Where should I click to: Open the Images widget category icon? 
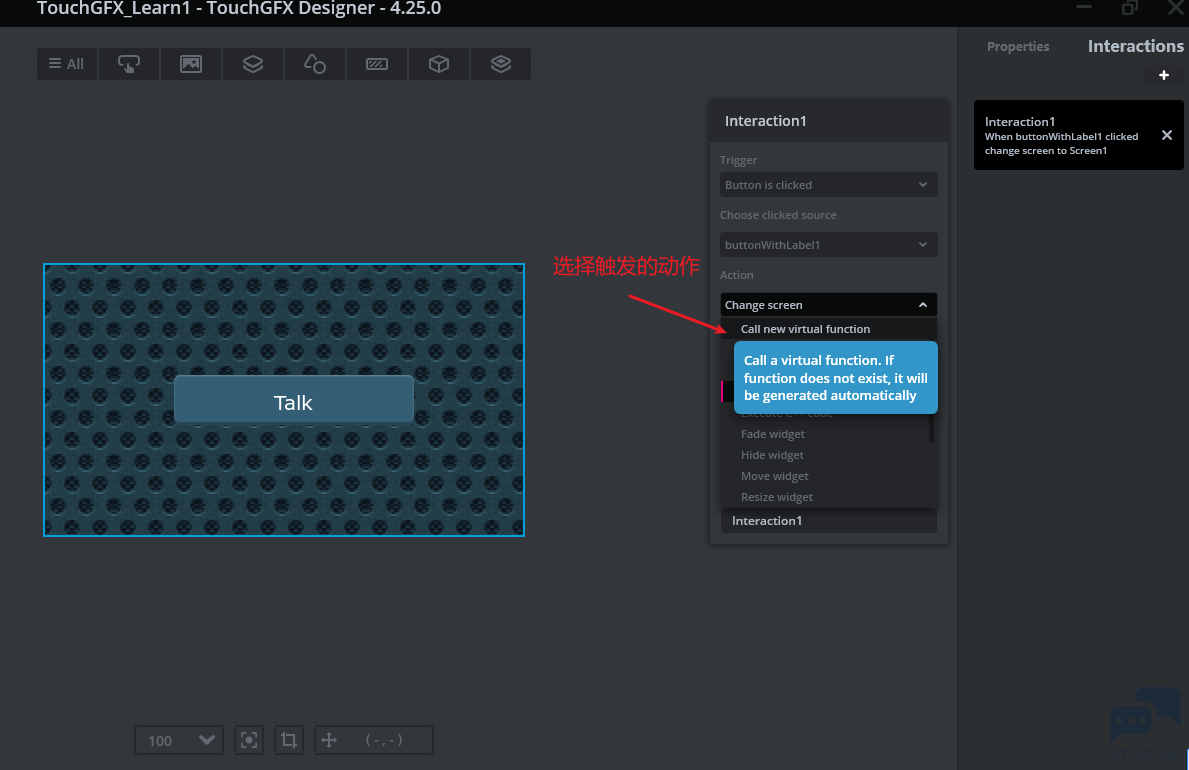pos(191,64)
